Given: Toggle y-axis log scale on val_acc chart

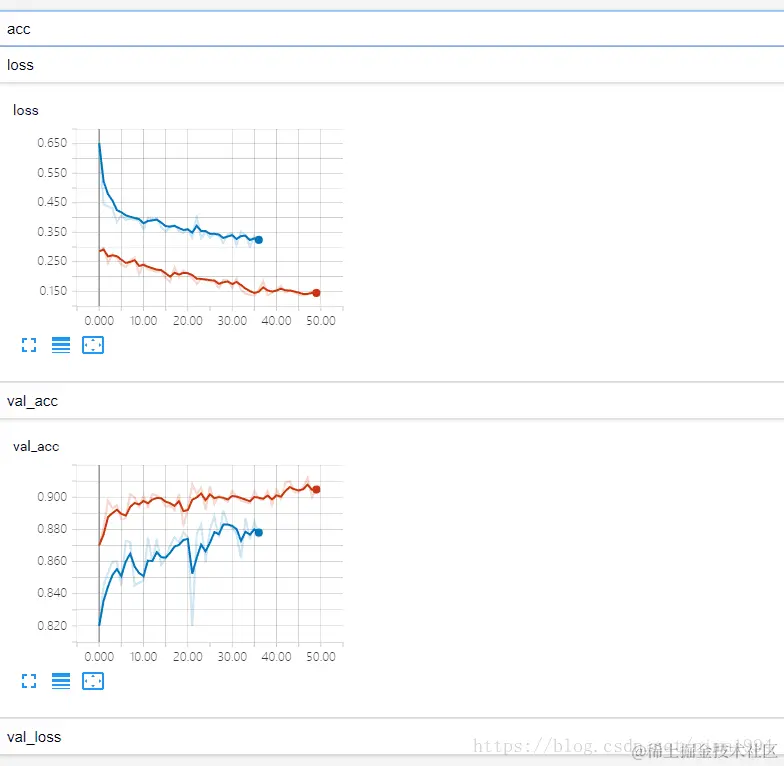Looking at the screenshot, I should 61,681.
